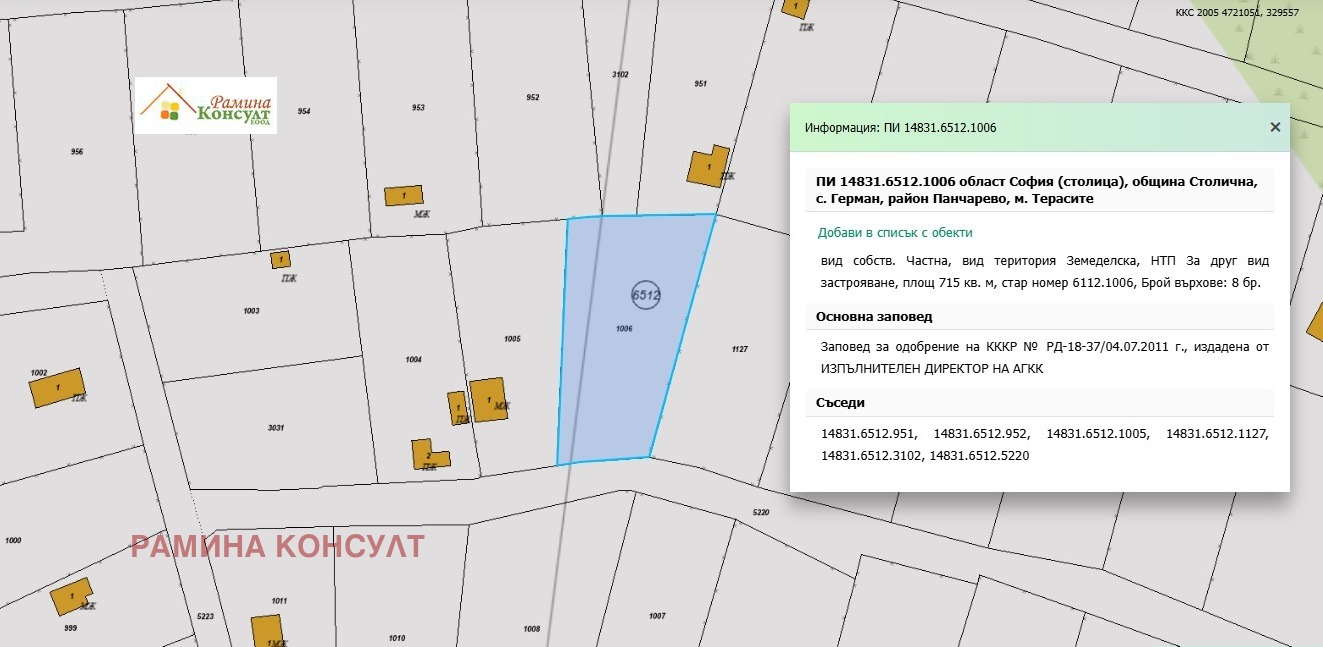Click the highlighted parcel 1006 label
The height and width of the screenshot is (647, 1323).
(624, 328)
